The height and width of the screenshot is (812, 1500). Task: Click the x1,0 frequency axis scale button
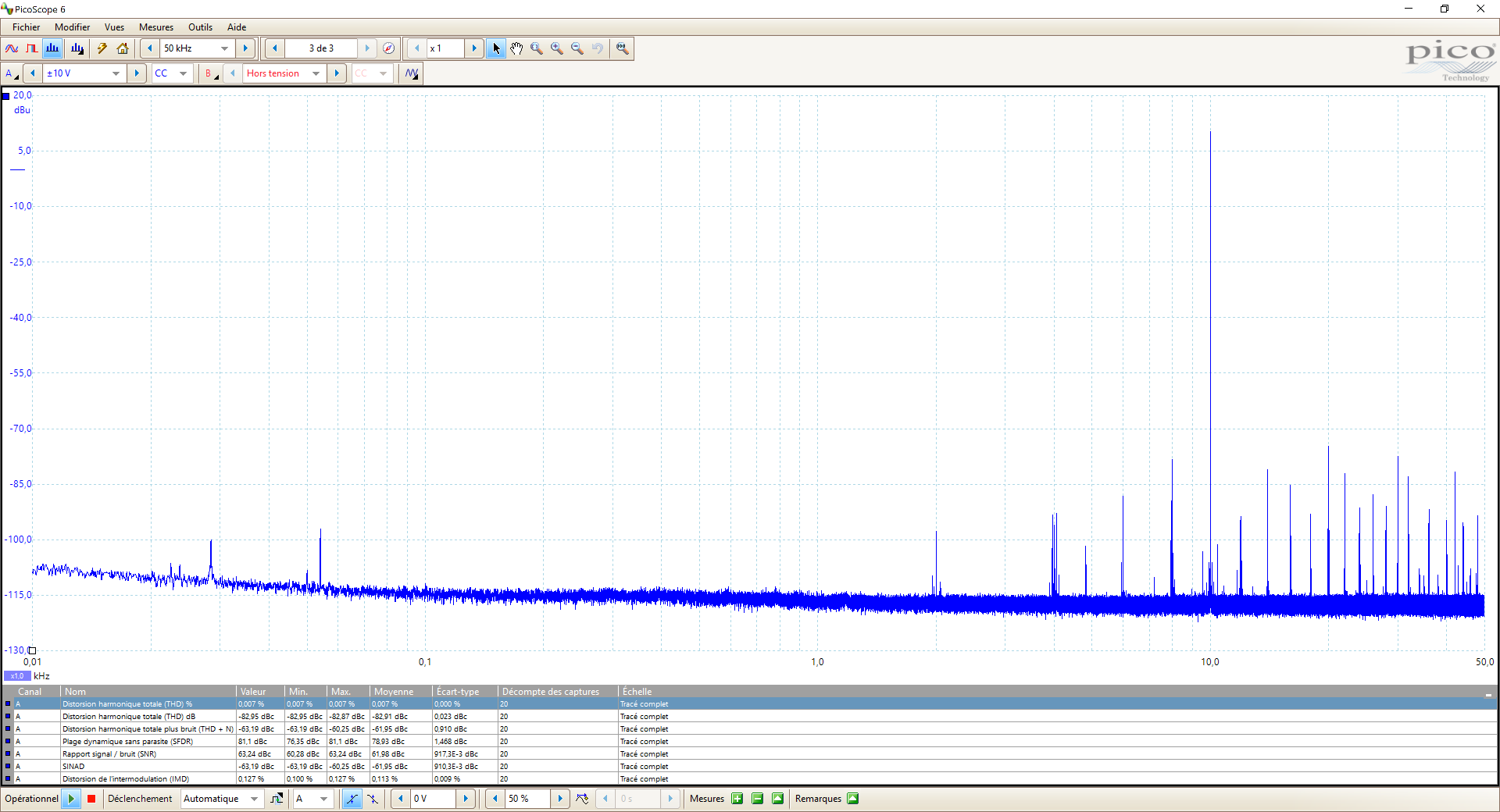(x=17, y=676)
